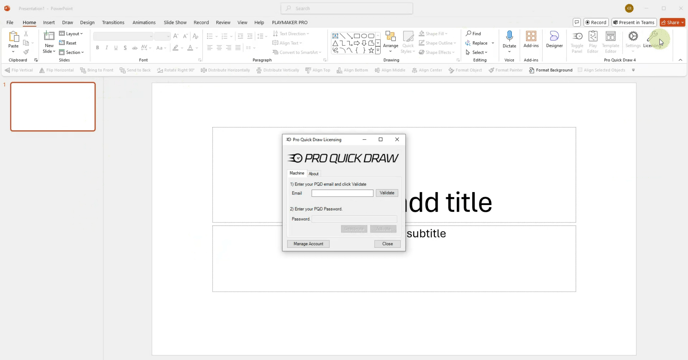Open the Layout dropdown

click(71, 34)
